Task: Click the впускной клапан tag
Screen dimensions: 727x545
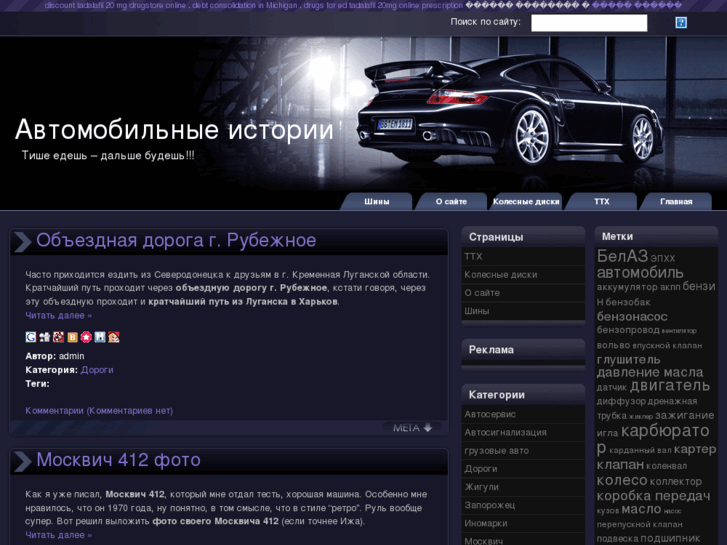Action: pos(667,346)
